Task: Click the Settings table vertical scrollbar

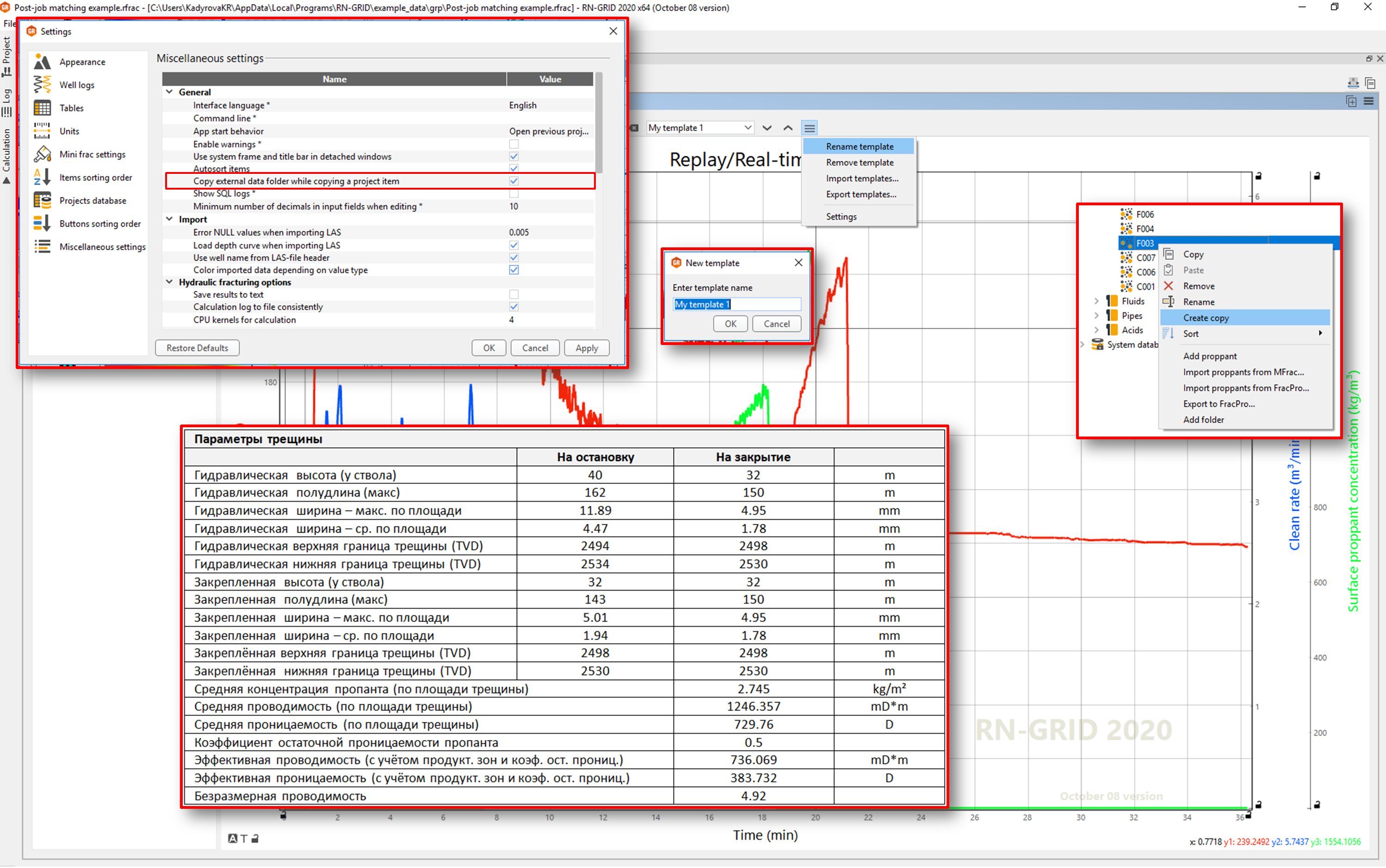Action: (x=599, y=123)
